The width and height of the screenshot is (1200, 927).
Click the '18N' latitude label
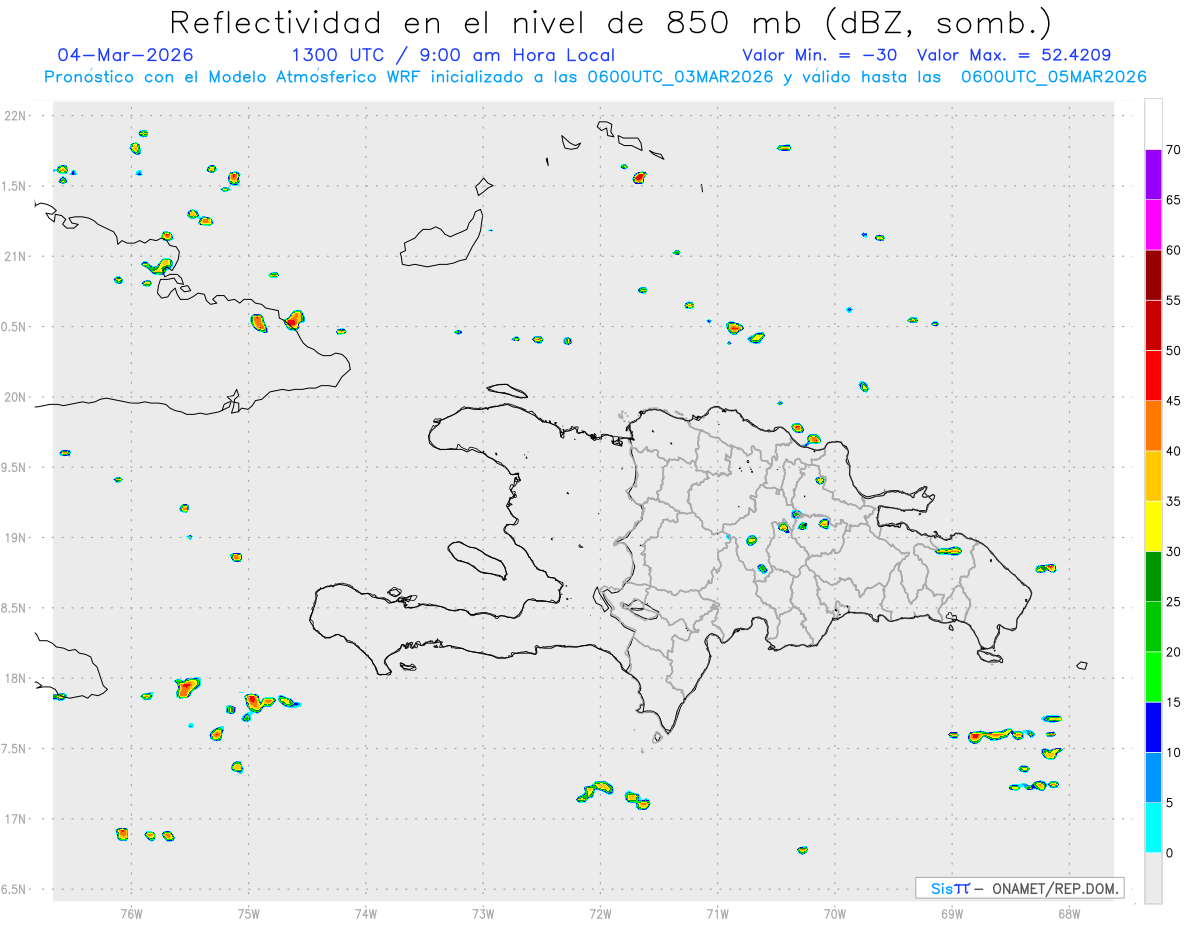tap(17, 678)
